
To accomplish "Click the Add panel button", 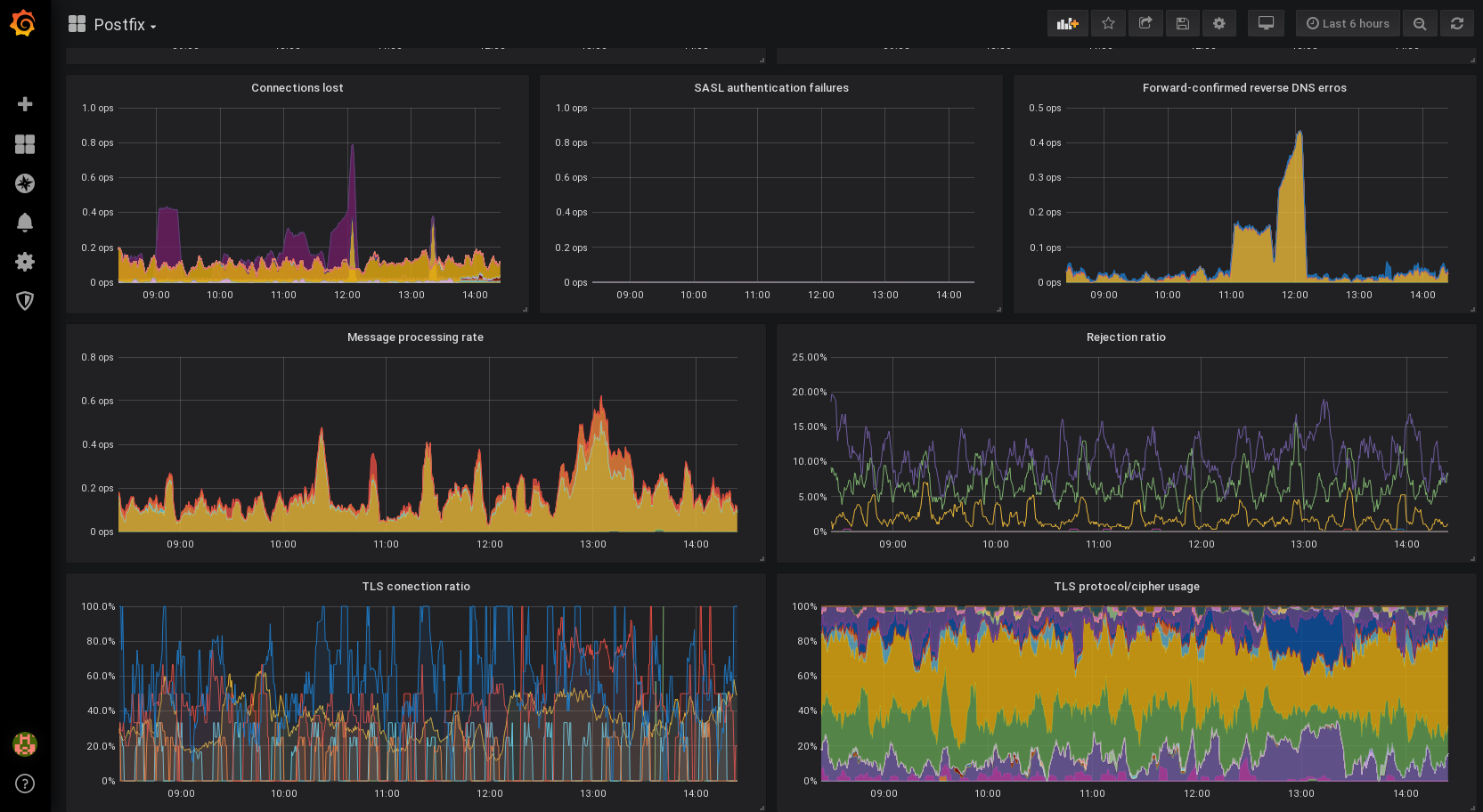I will pyautogui.click(x=1067, y=24).
